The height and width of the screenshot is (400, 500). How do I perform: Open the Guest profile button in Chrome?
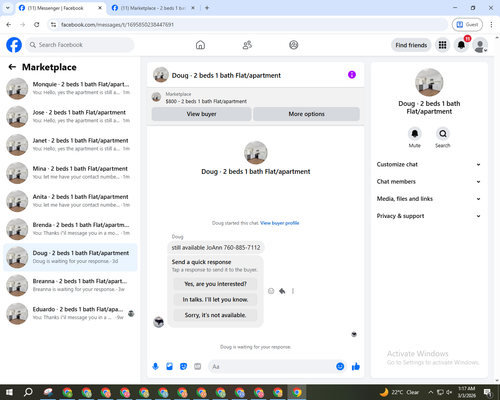pyautogui.click(x=467, y=25)
